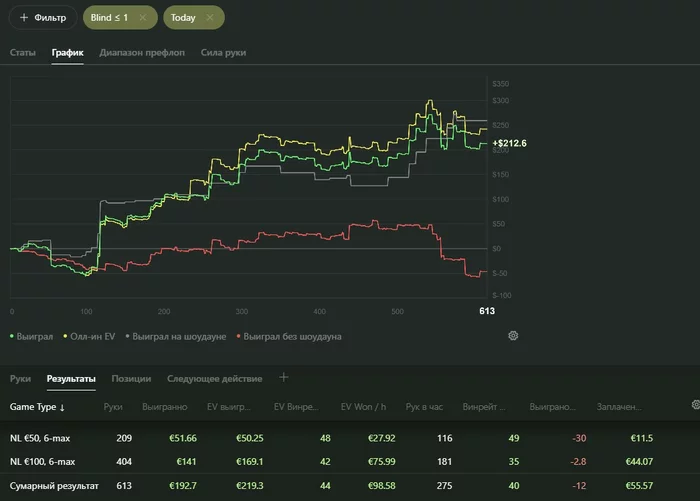
Task: Open the Сила руки tab
Action: click(x=223, y=52)
